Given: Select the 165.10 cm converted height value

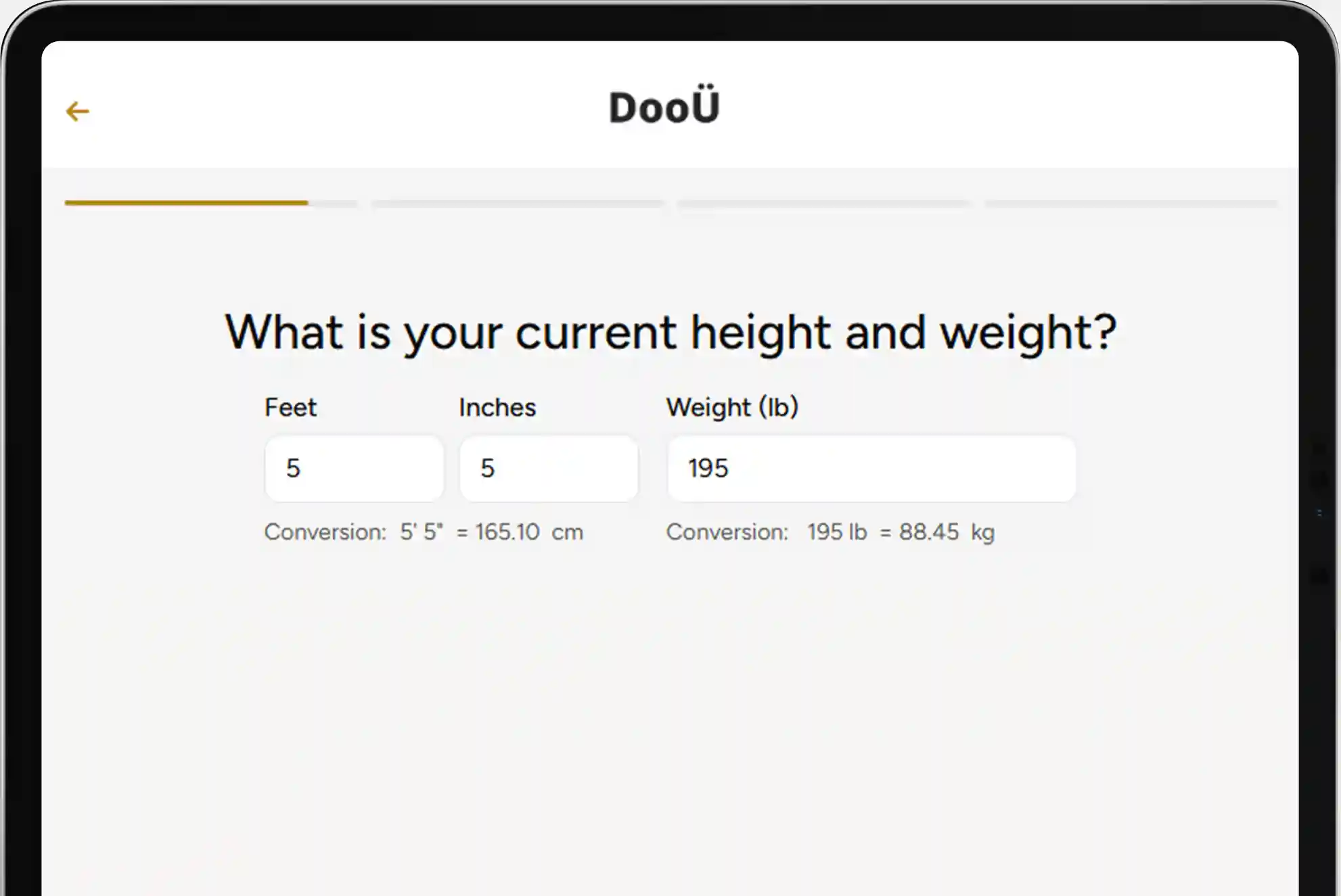Looking at the screenshot, I should coord(529,532).
